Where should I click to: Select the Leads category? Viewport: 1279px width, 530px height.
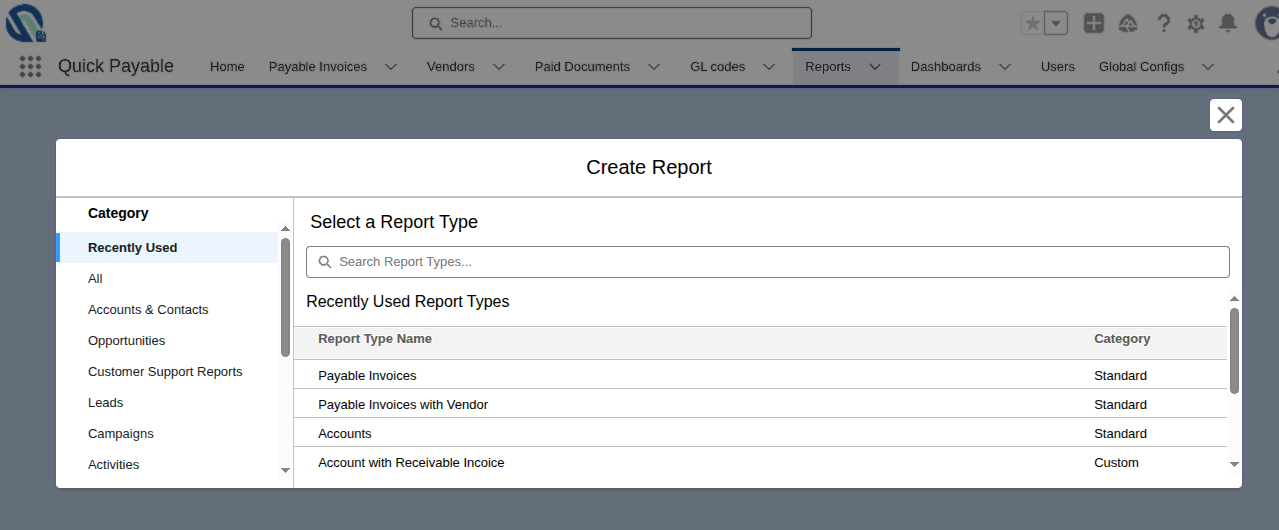click(168, 403)
